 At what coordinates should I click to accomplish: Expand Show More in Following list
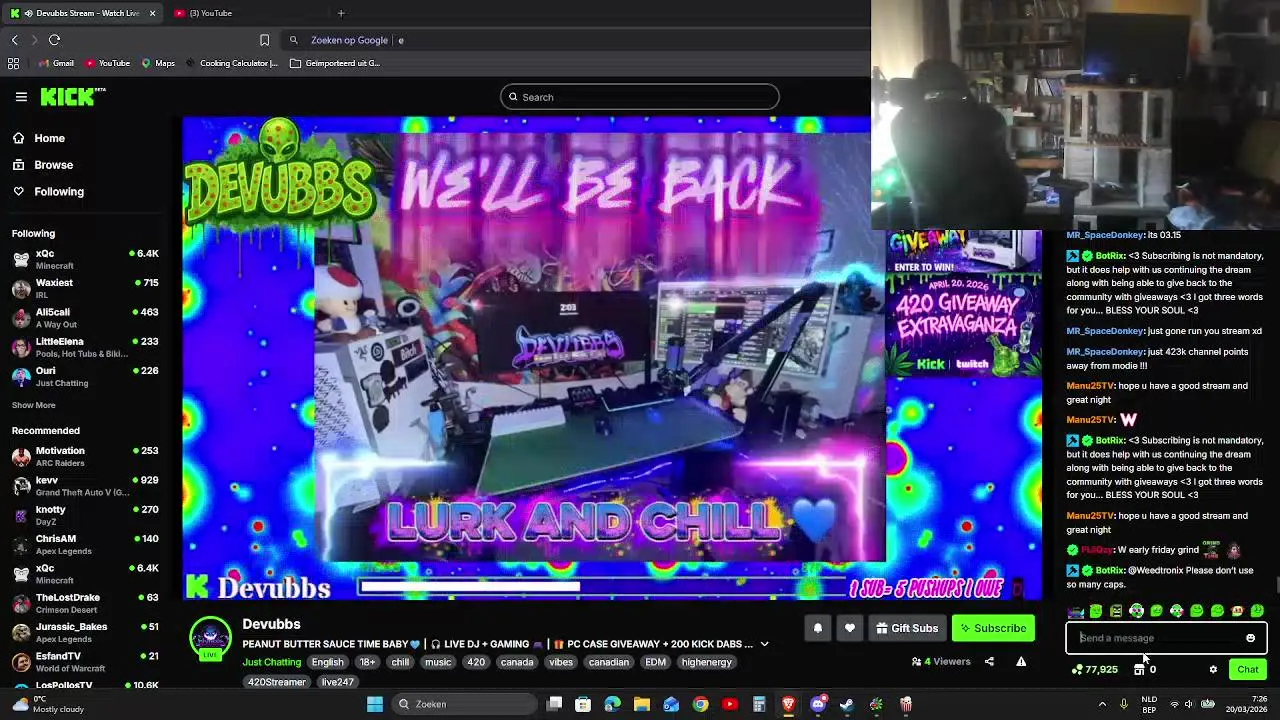(34, 405)
